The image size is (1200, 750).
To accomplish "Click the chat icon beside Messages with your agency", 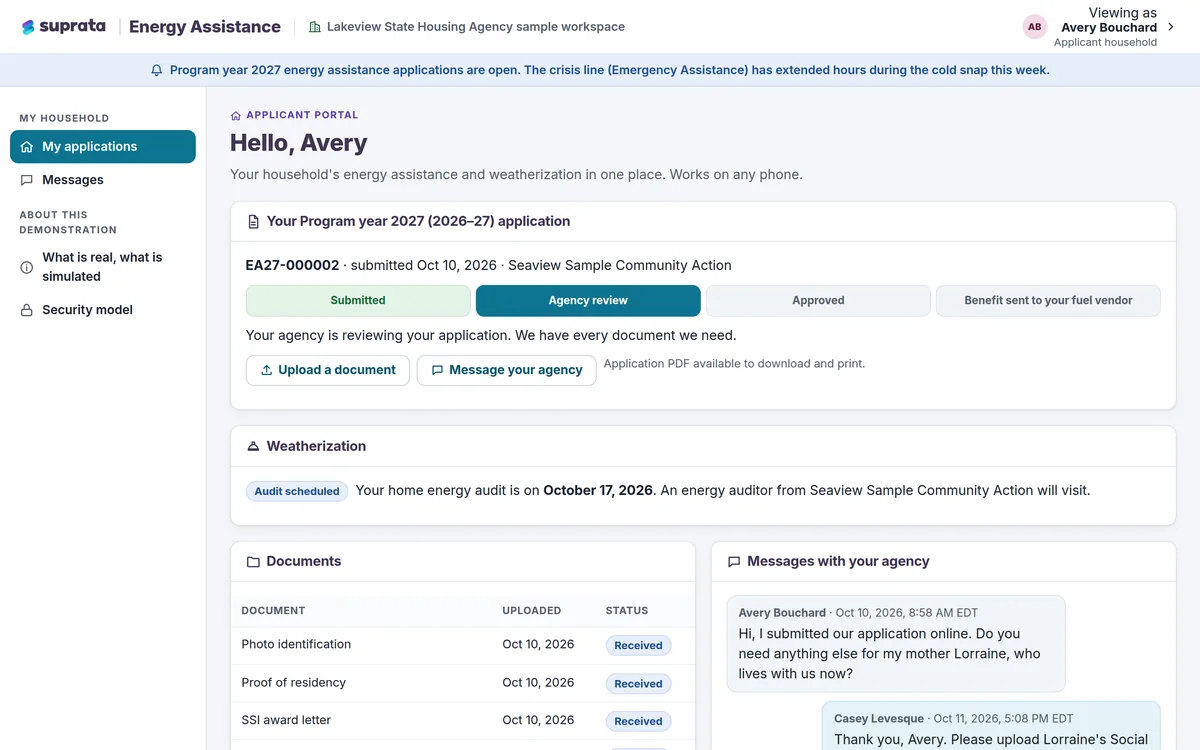I will (734, 562).
